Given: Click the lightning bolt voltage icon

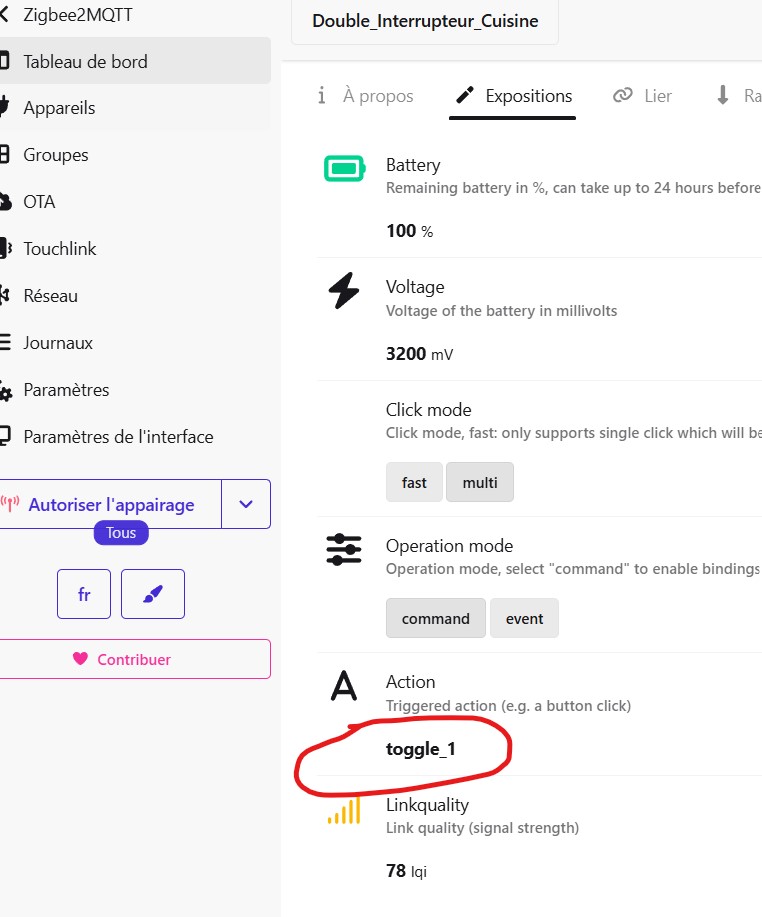Looking at the screenshot, I should point(344,291).
